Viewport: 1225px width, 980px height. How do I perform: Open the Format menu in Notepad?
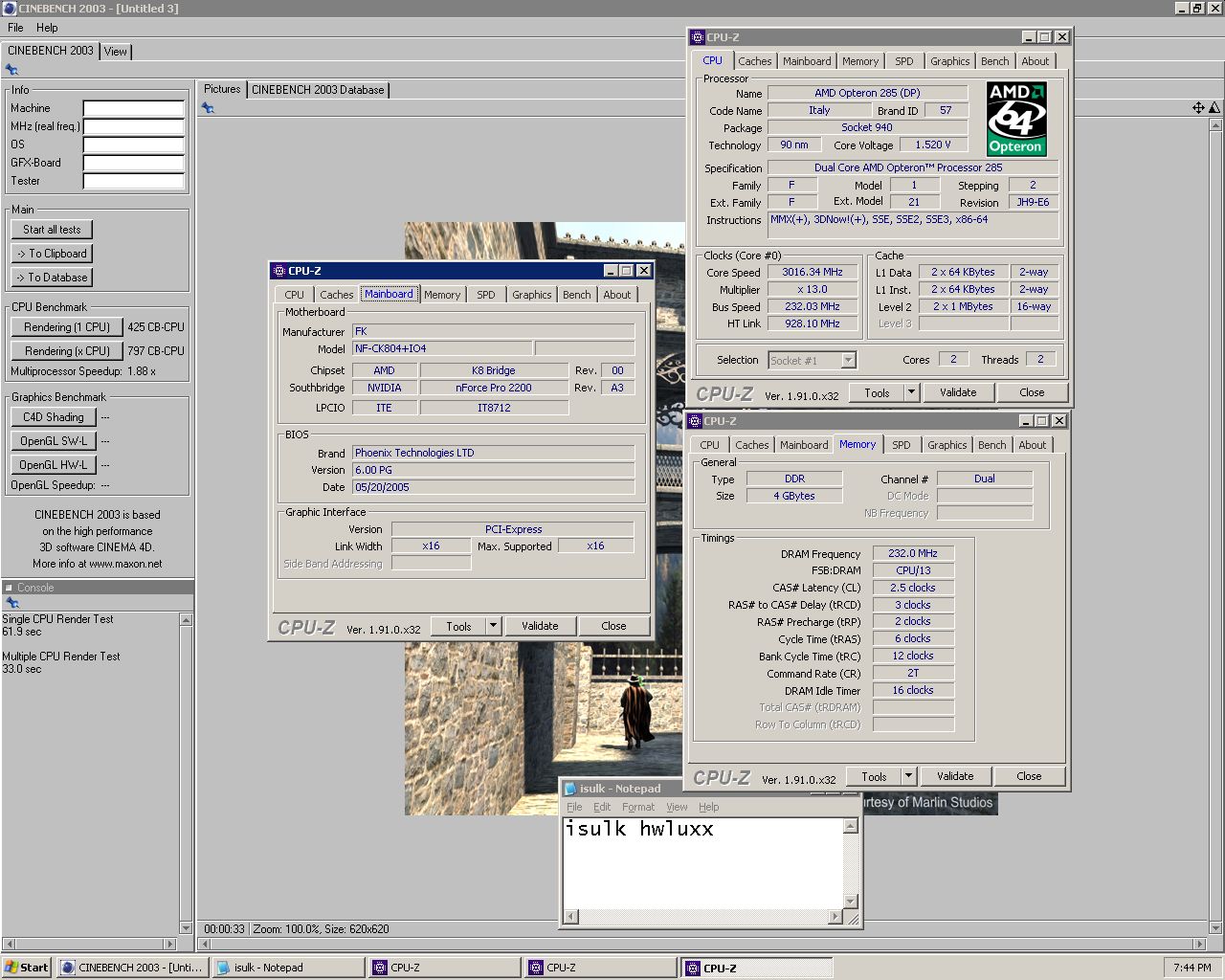click(x=638, y=807)
